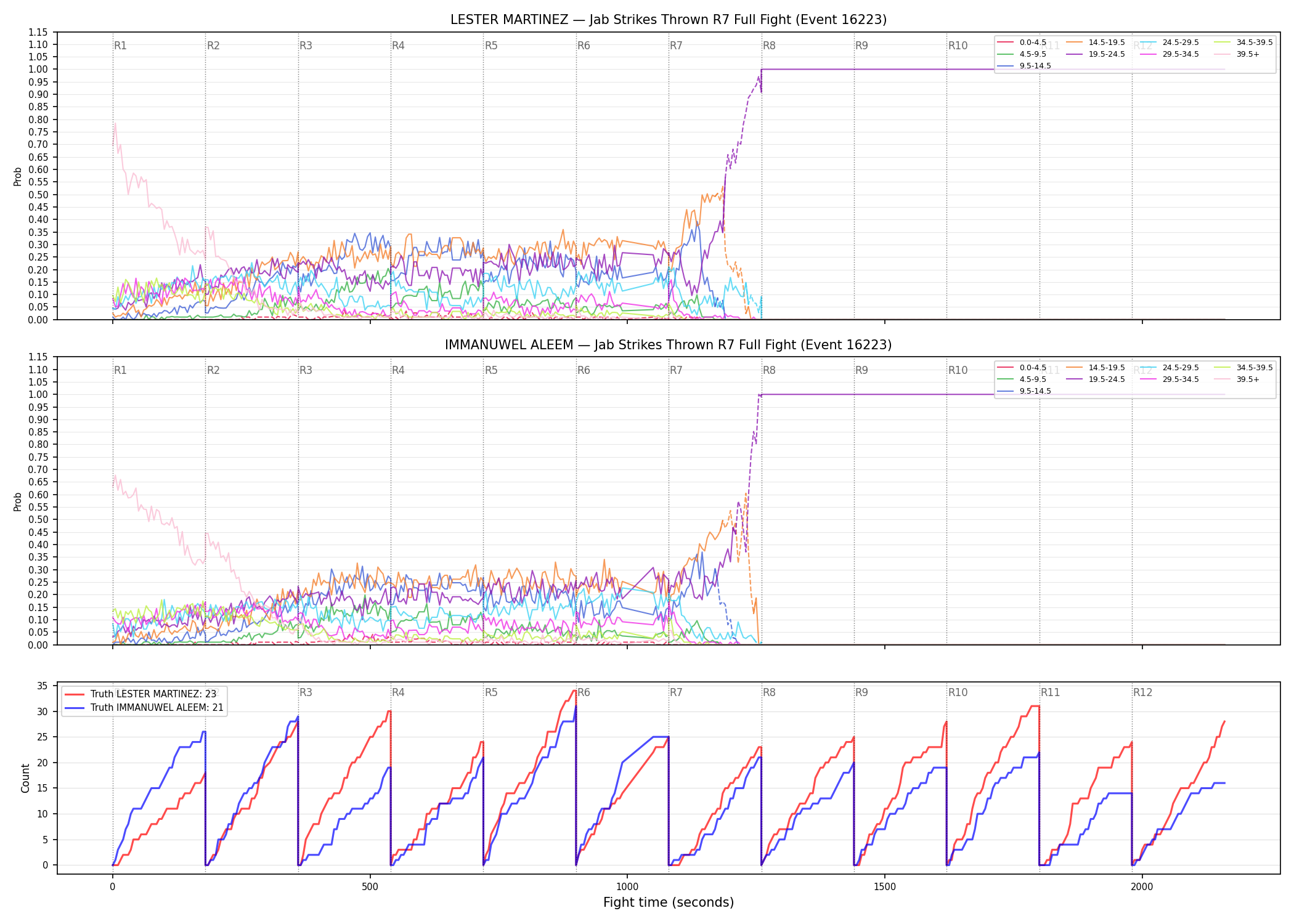This screenshot has width=1294, height=924.
Task: Select '14.5-19.5' in the Aleem chart legend
Action: pos(1107,368)
